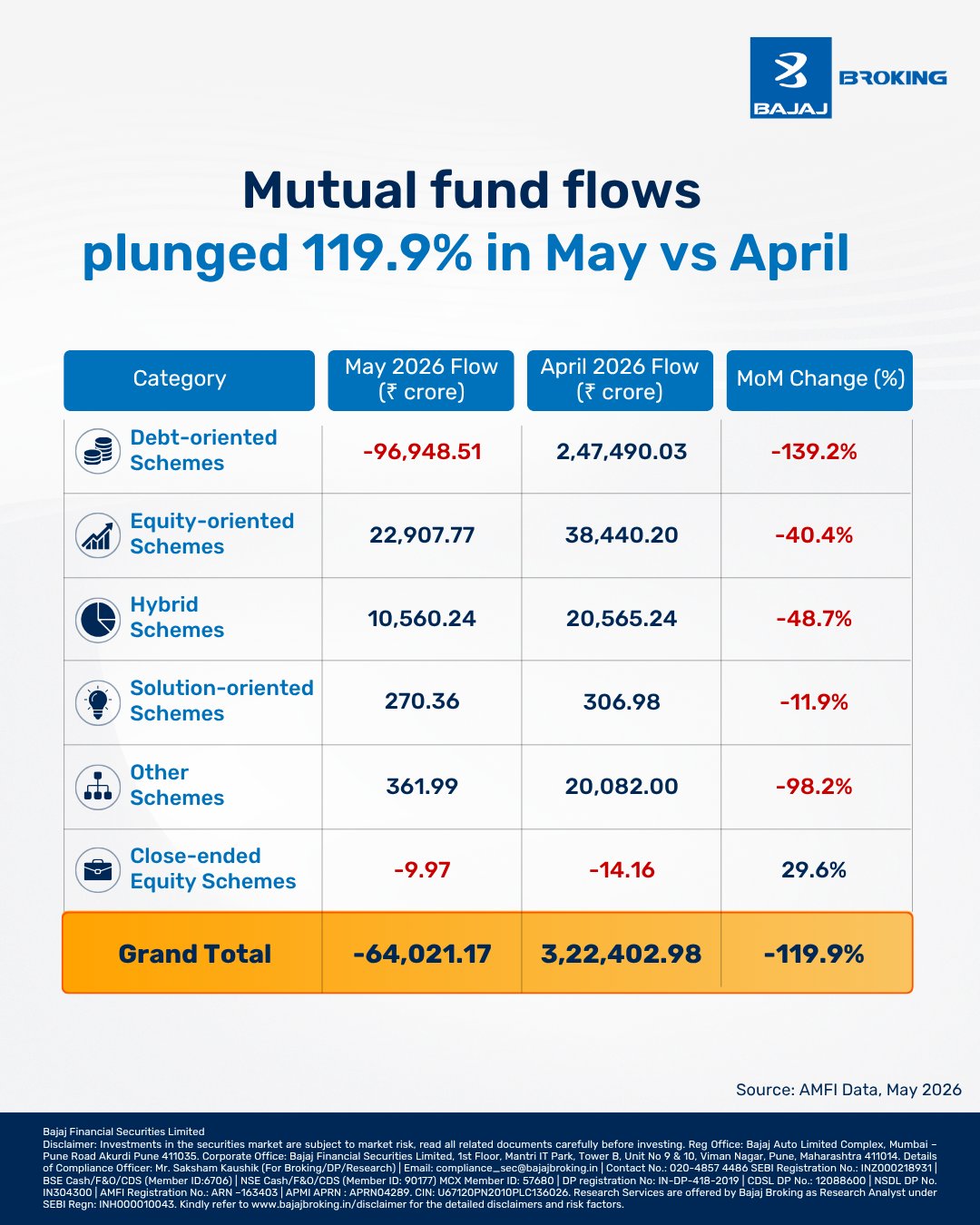Select the May 2026 Flow column header
This screenshot has height=1225, width=980.
pyautogui.click(x=421, y=380)
